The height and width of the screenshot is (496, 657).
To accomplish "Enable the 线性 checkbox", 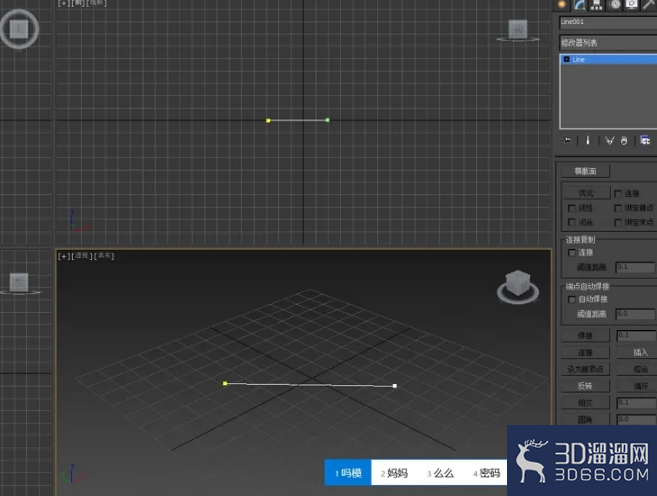I will coord(572,208).
